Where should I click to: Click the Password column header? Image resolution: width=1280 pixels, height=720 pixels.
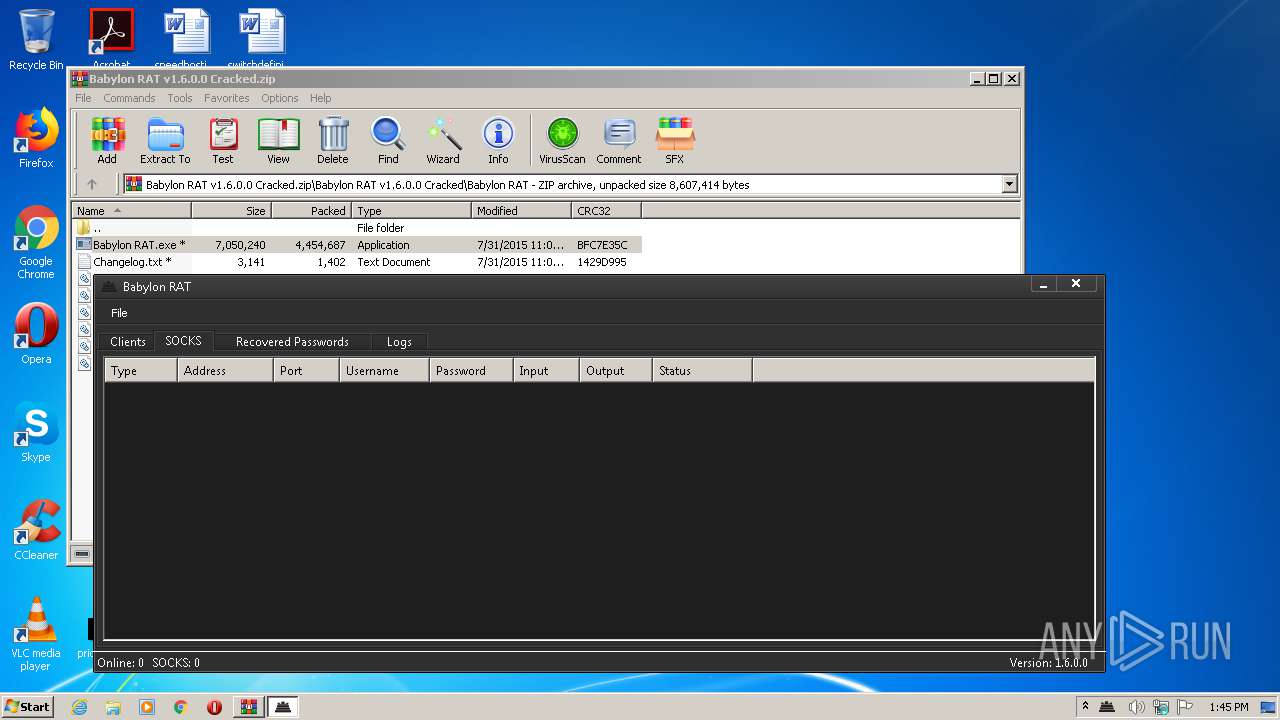(x=471, y=370)
